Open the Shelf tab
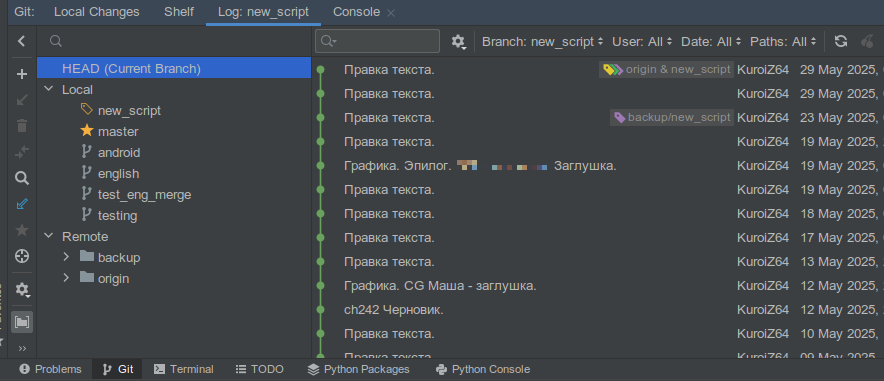The width and height of the screenshot is (884, 381). pos(179,12)
